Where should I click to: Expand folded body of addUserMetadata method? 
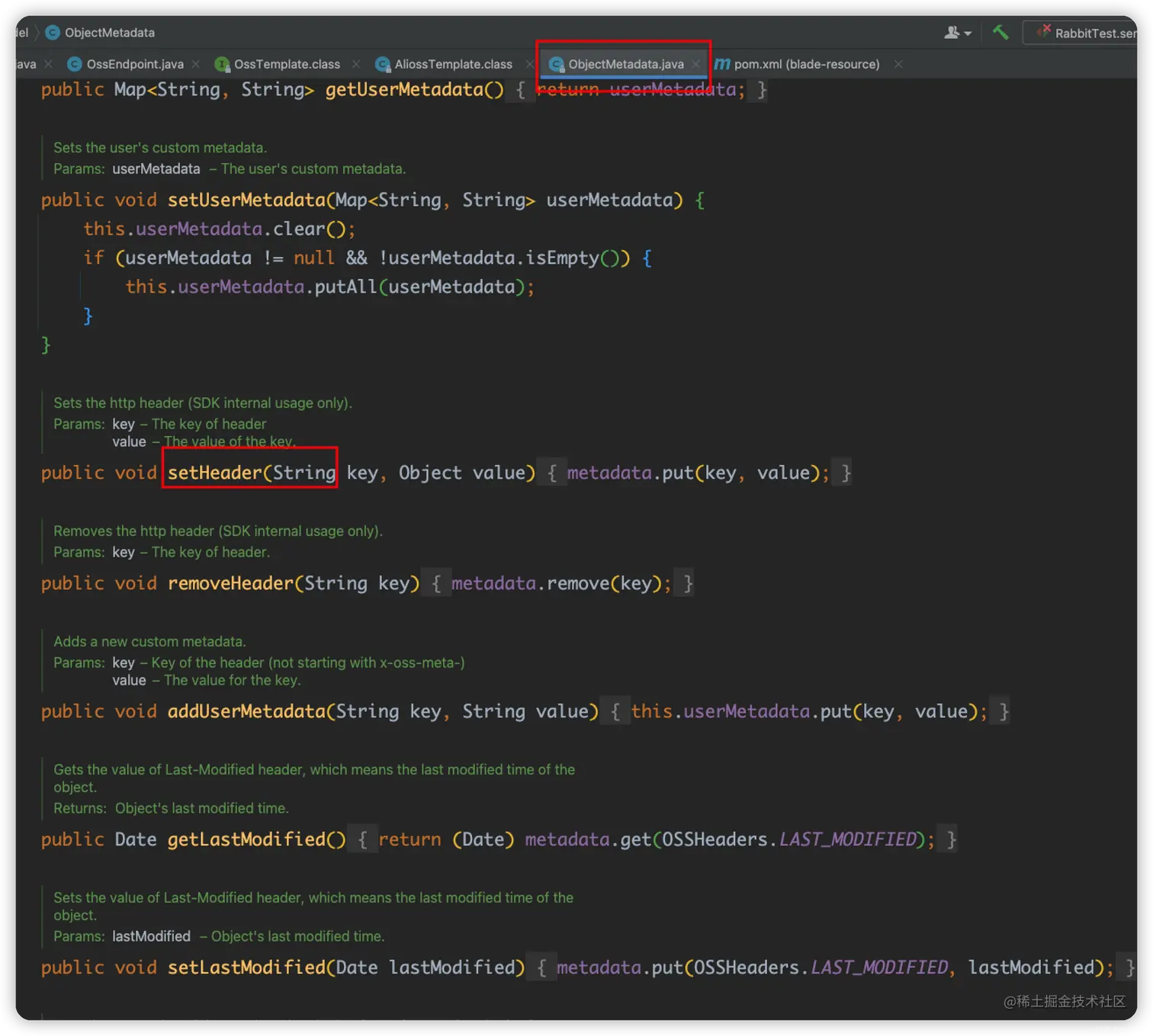(x=615, y=712)
